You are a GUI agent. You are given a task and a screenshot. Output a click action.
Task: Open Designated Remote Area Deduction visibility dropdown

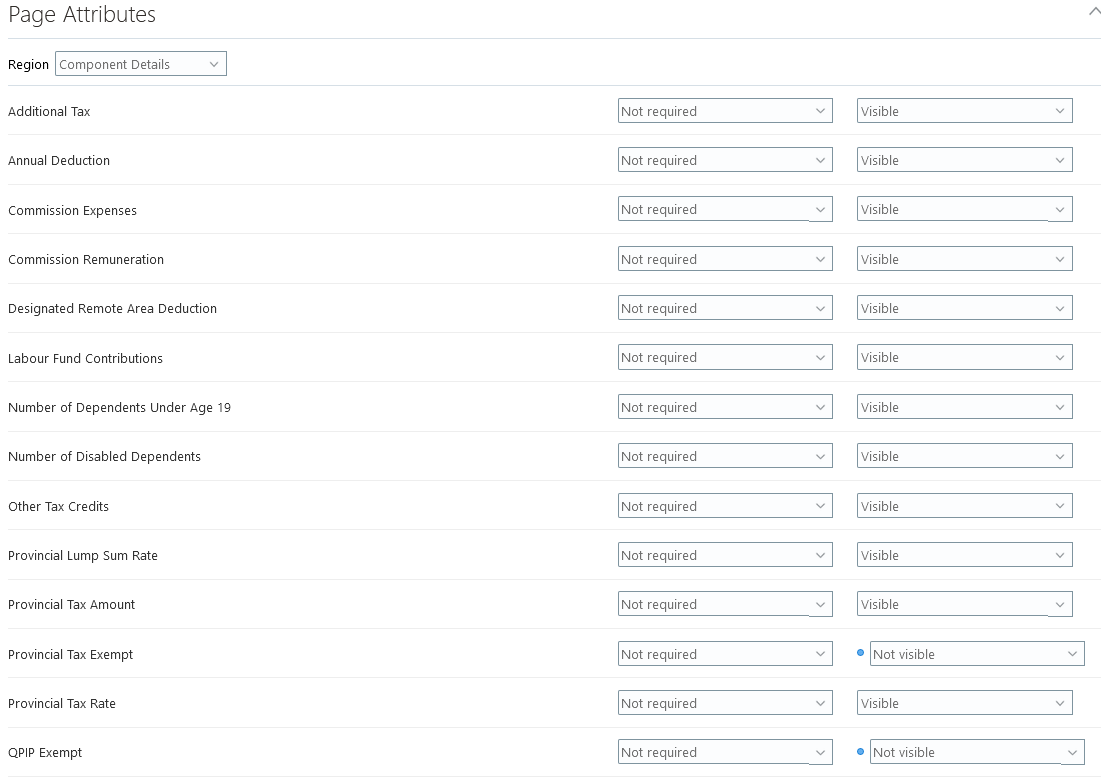click(x=964, y=308)
